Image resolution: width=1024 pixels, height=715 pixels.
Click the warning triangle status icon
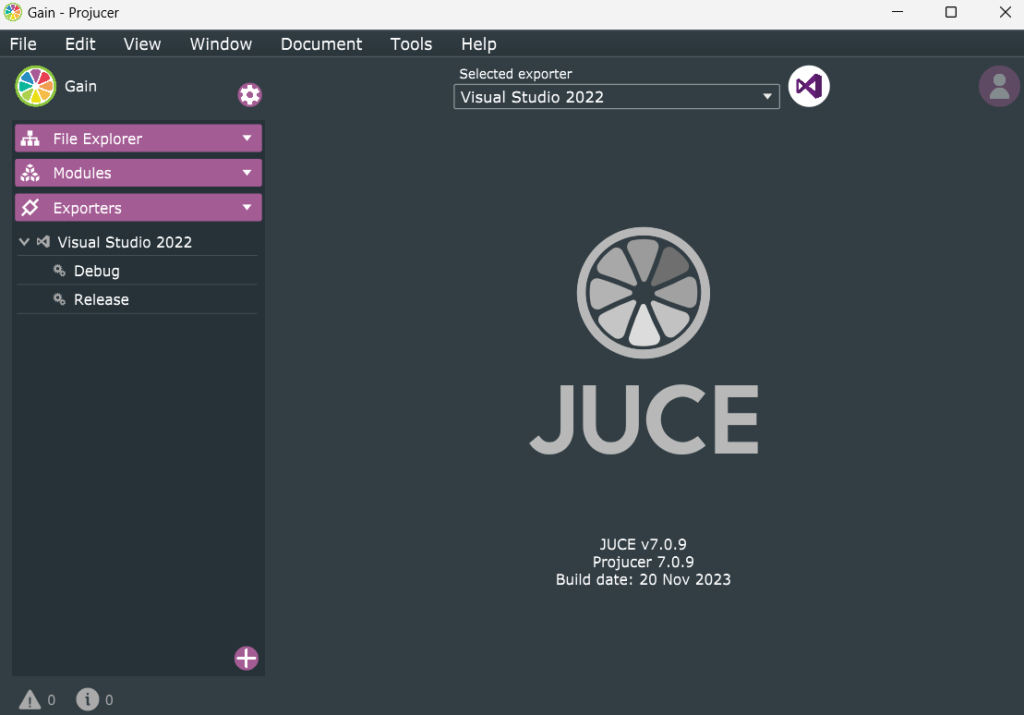[29, 699]
